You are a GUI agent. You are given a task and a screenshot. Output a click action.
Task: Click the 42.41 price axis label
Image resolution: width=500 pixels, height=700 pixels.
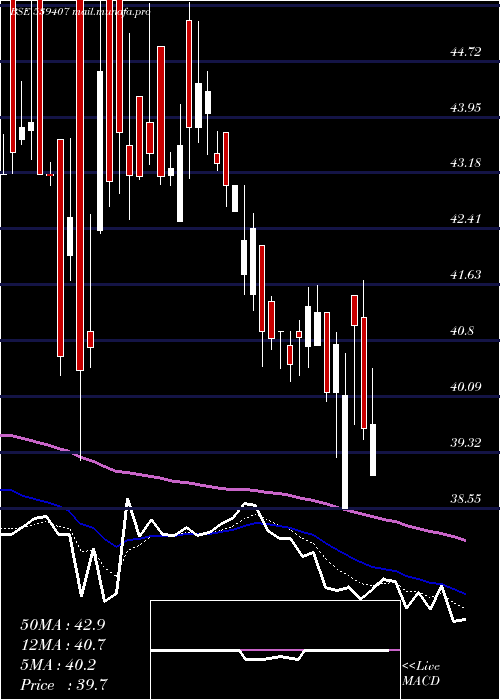[466, 219]
